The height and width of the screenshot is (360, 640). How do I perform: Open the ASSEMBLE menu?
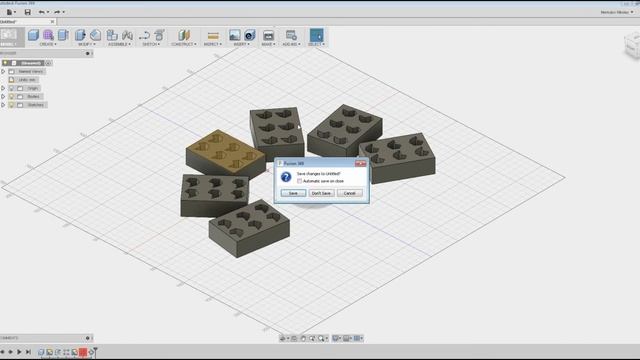pos(120,44)
